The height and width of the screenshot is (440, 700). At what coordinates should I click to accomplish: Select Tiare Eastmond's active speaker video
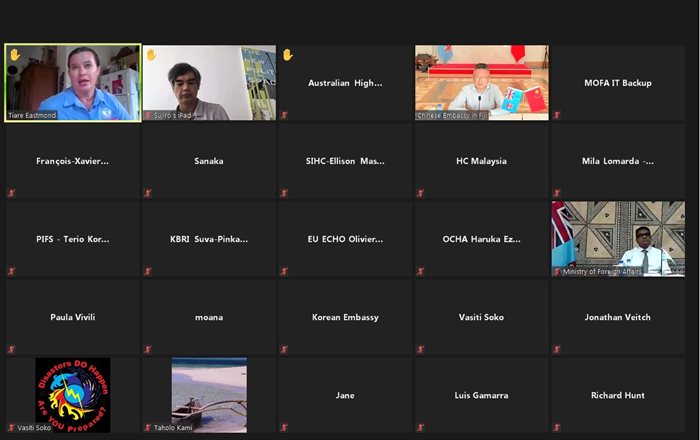(72, 82)
